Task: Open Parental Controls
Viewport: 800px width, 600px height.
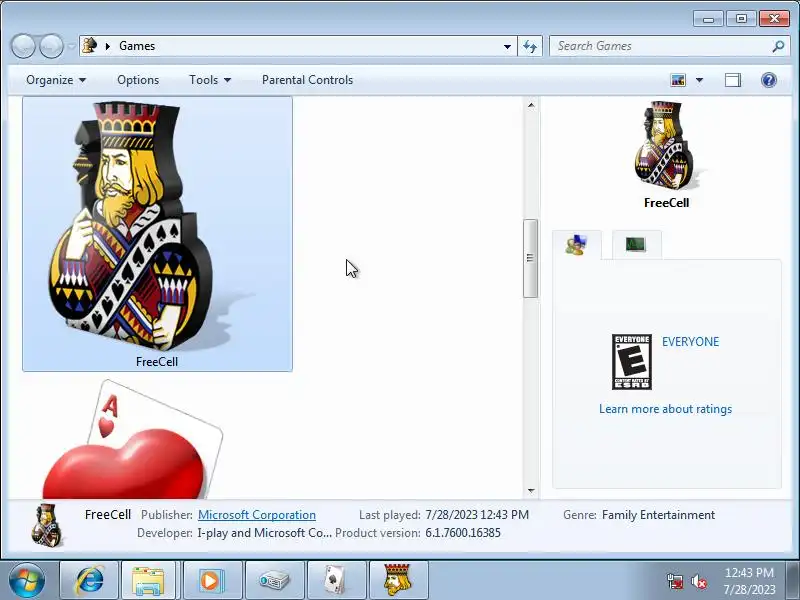Action: pyautogui.click(x=308, y=80)
